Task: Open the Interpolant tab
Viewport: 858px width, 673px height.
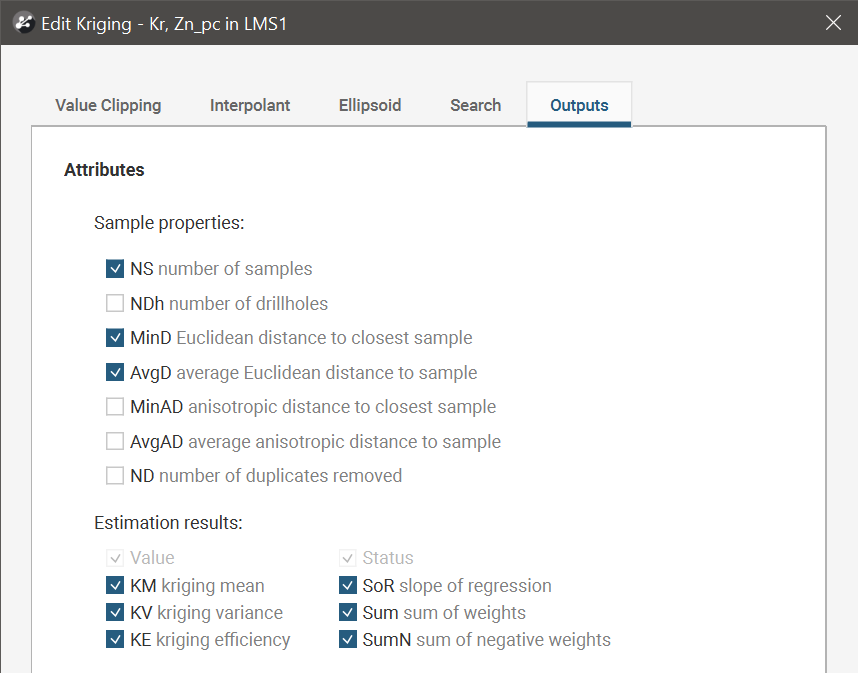Action: coord(250,105)
